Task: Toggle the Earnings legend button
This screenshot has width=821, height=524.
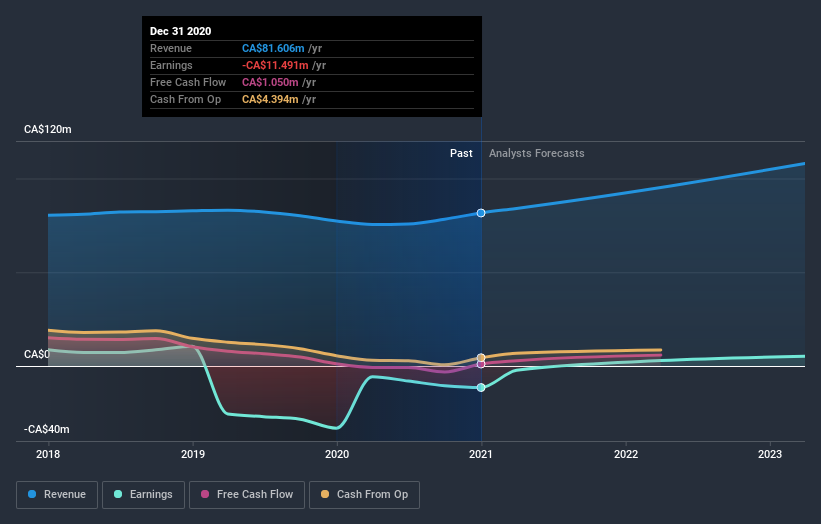Action: click(x=143, y=495)
